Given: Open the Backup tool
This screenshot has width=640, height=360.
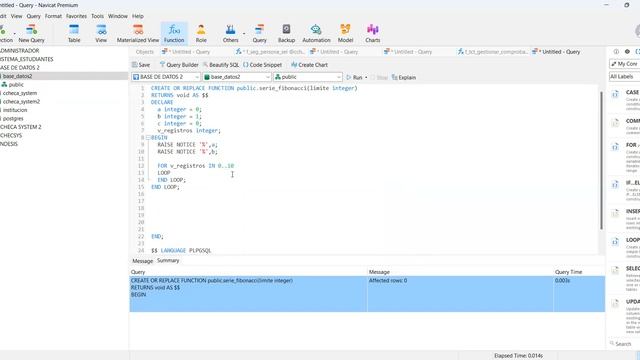Looking at the screenshot, I should point(286,33).
